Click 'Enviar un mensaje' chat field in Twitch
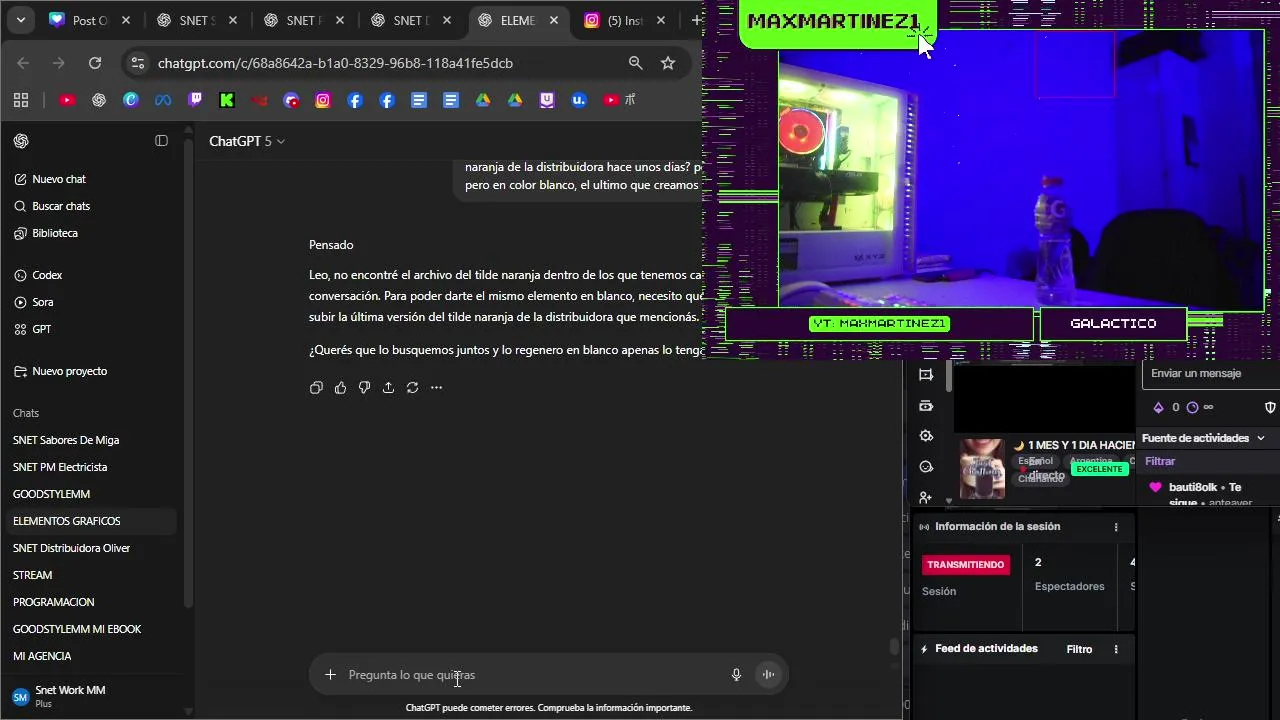The image size is (1280, 720). pos(1211,373)
